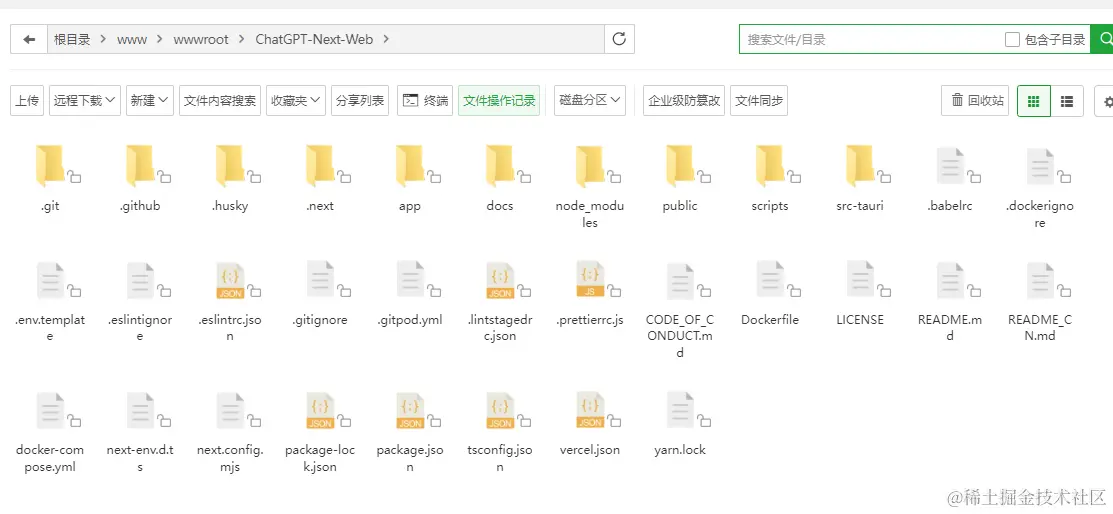The height and width of the screenshot is (514, 1113).
Task: Open the docs folder icon
Action: click(500, 165)
